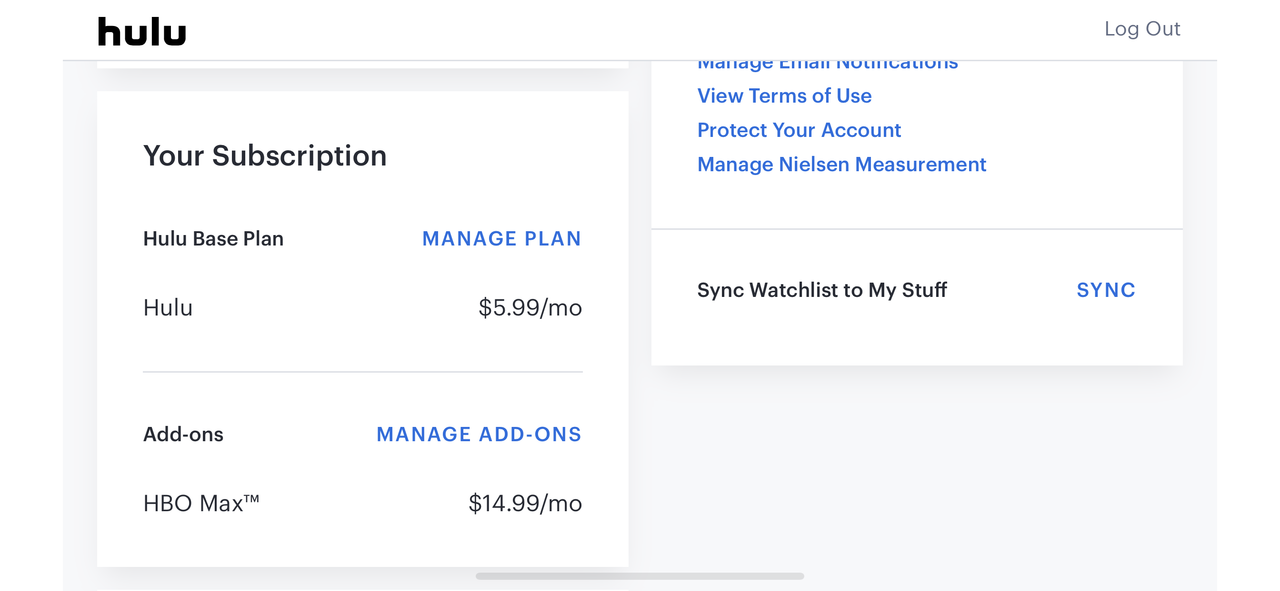Select the $5.99/mo Hulu price text
This screenshot has height=591, width=1280.
tap(530, 308)
